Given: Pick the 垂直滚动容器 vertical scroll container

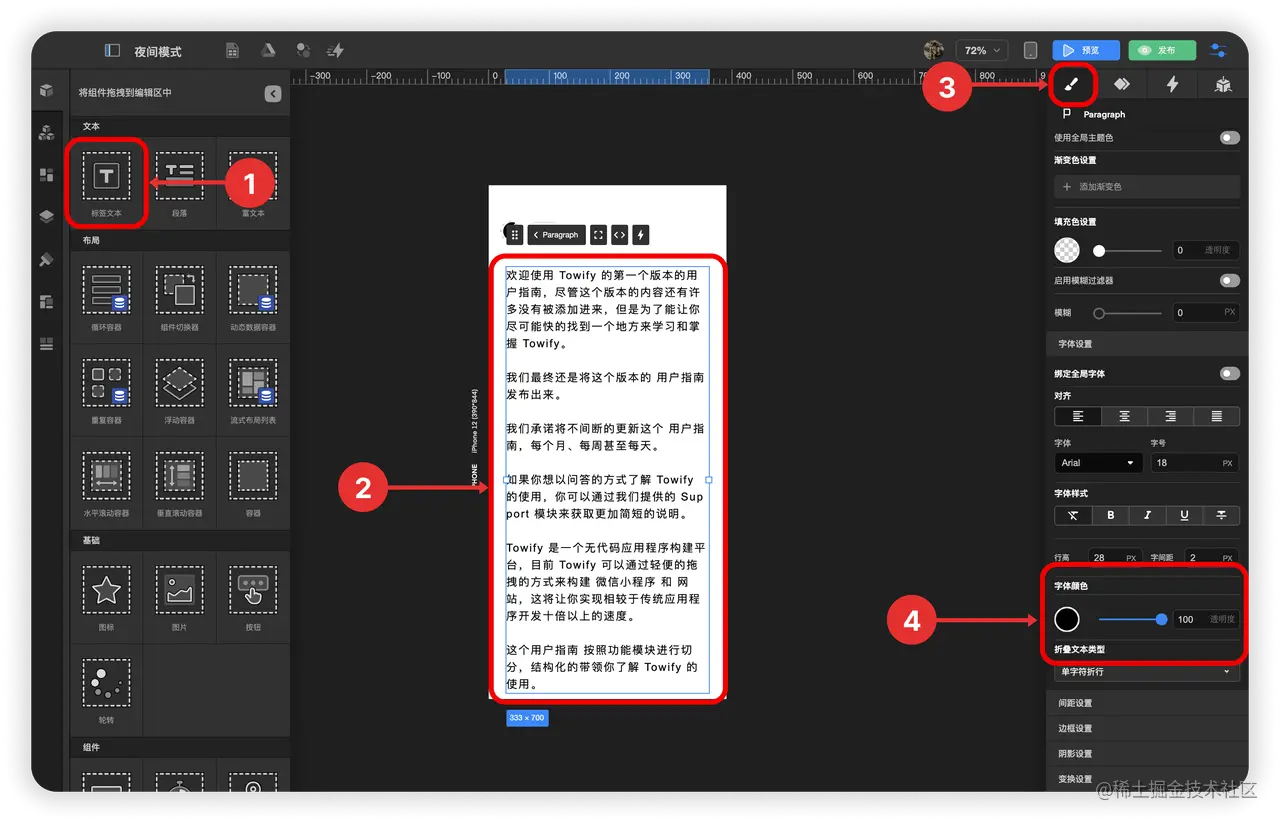Looking at the screenshot, I should pyautogui.click(x=179, y=483).
